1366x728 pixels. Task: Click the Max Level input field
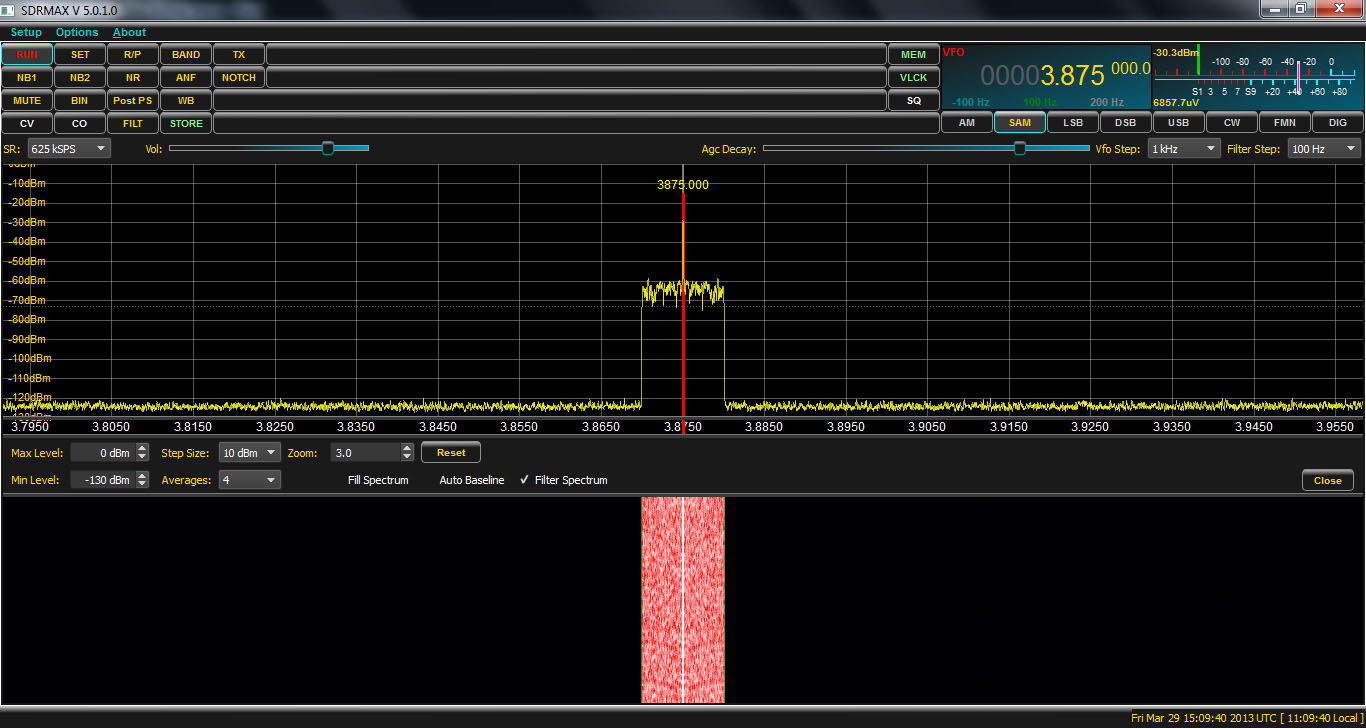105,452
